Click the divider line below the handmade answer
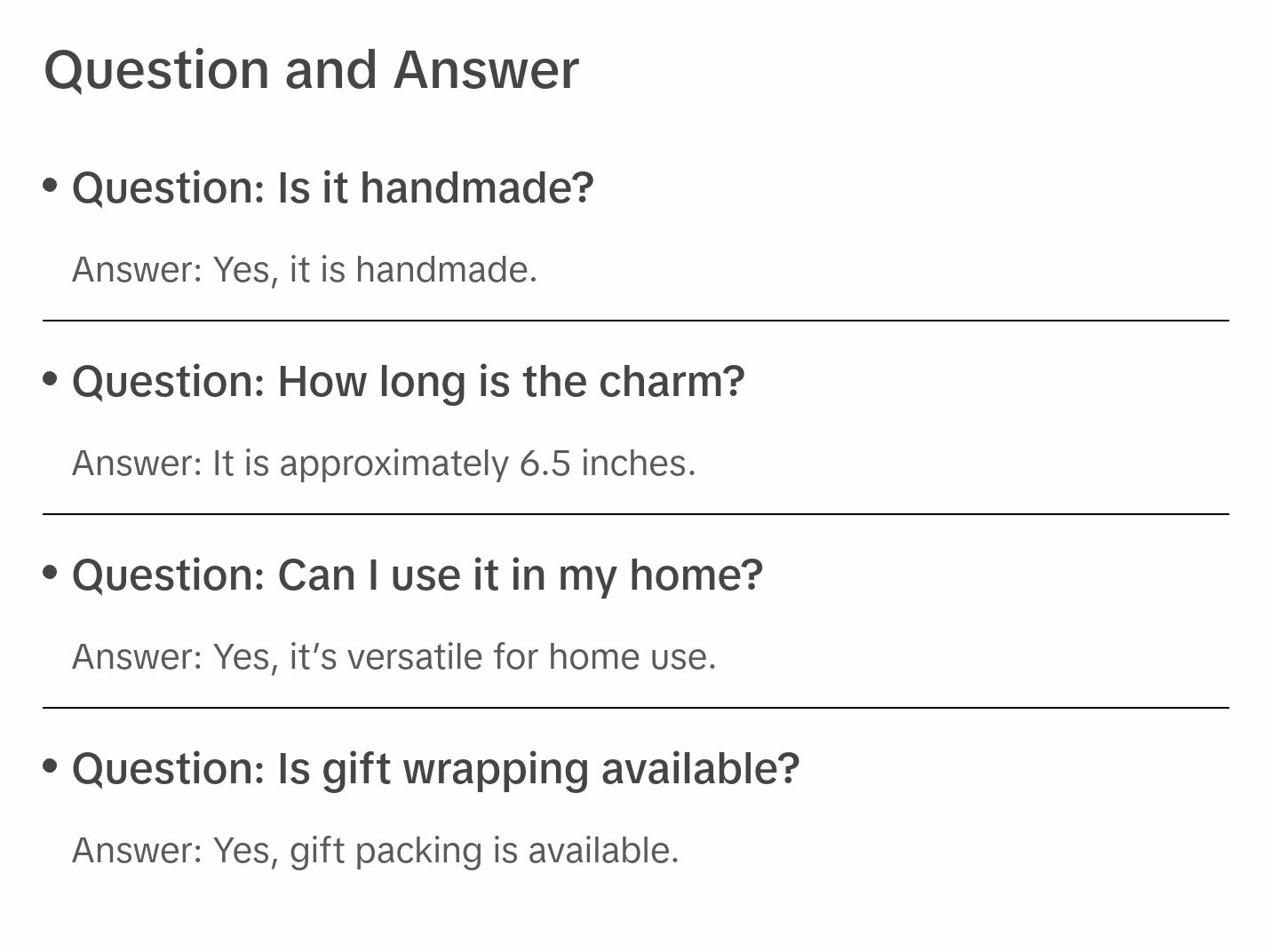The height and width of the screenshot is (952, 1272). [635, 321]
